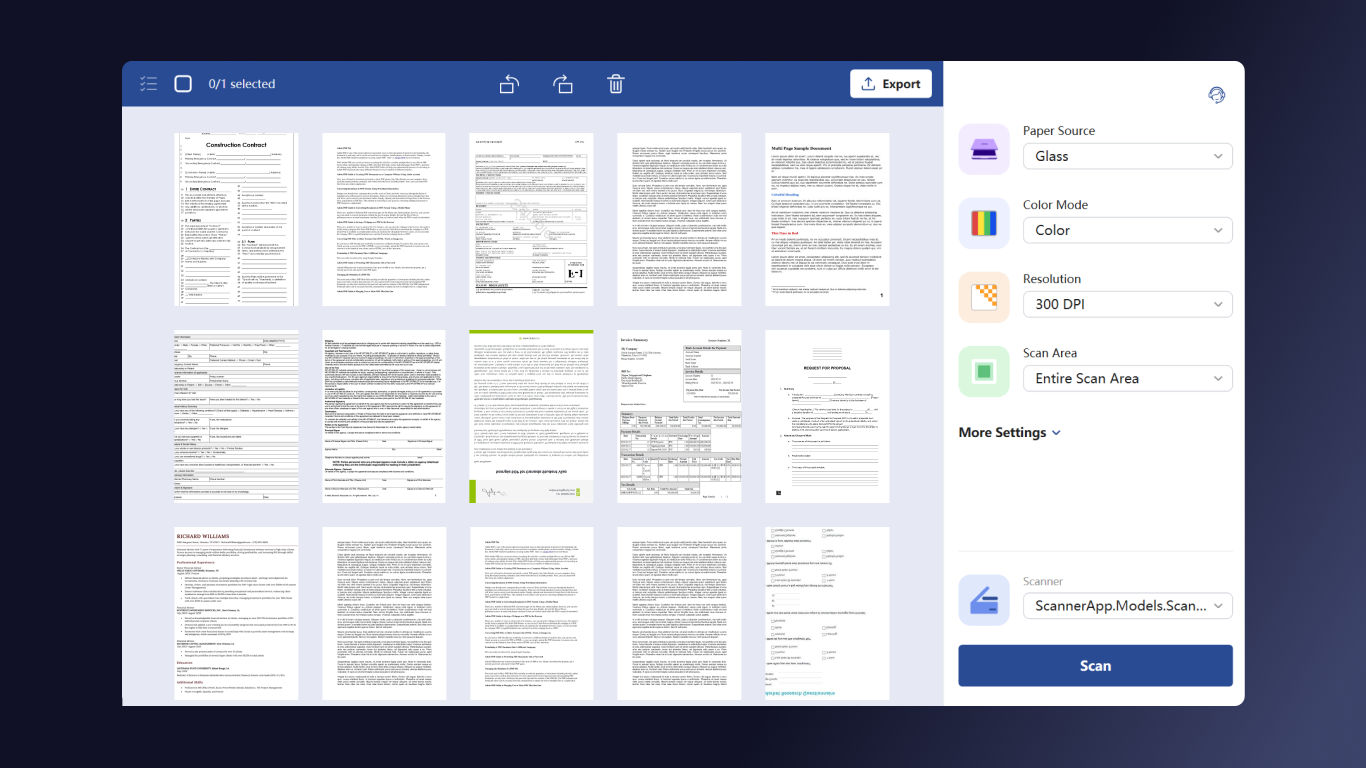Tick the select-all checkbox

[183, 84]
